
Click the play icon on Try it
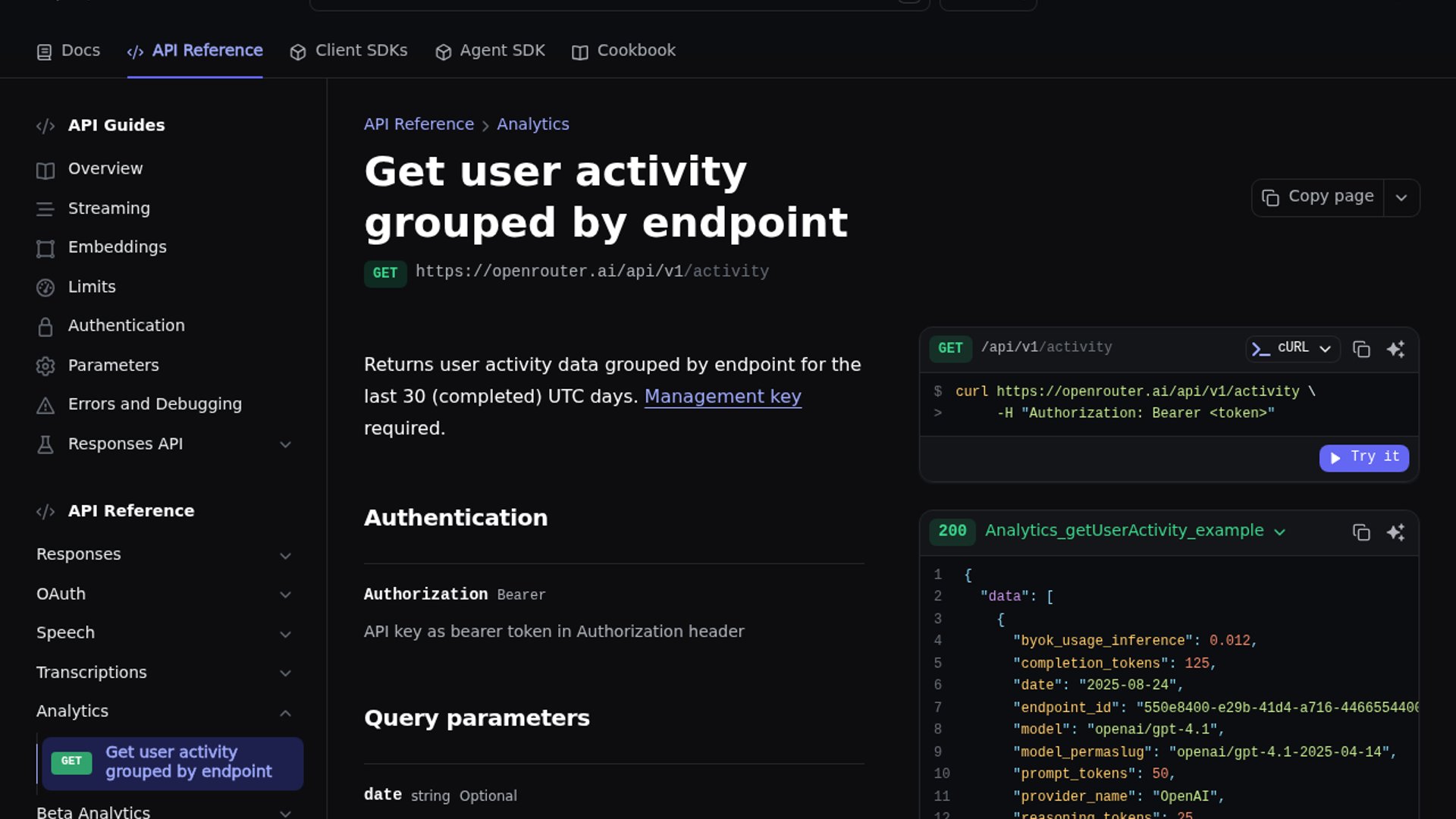coord(1335,458)
